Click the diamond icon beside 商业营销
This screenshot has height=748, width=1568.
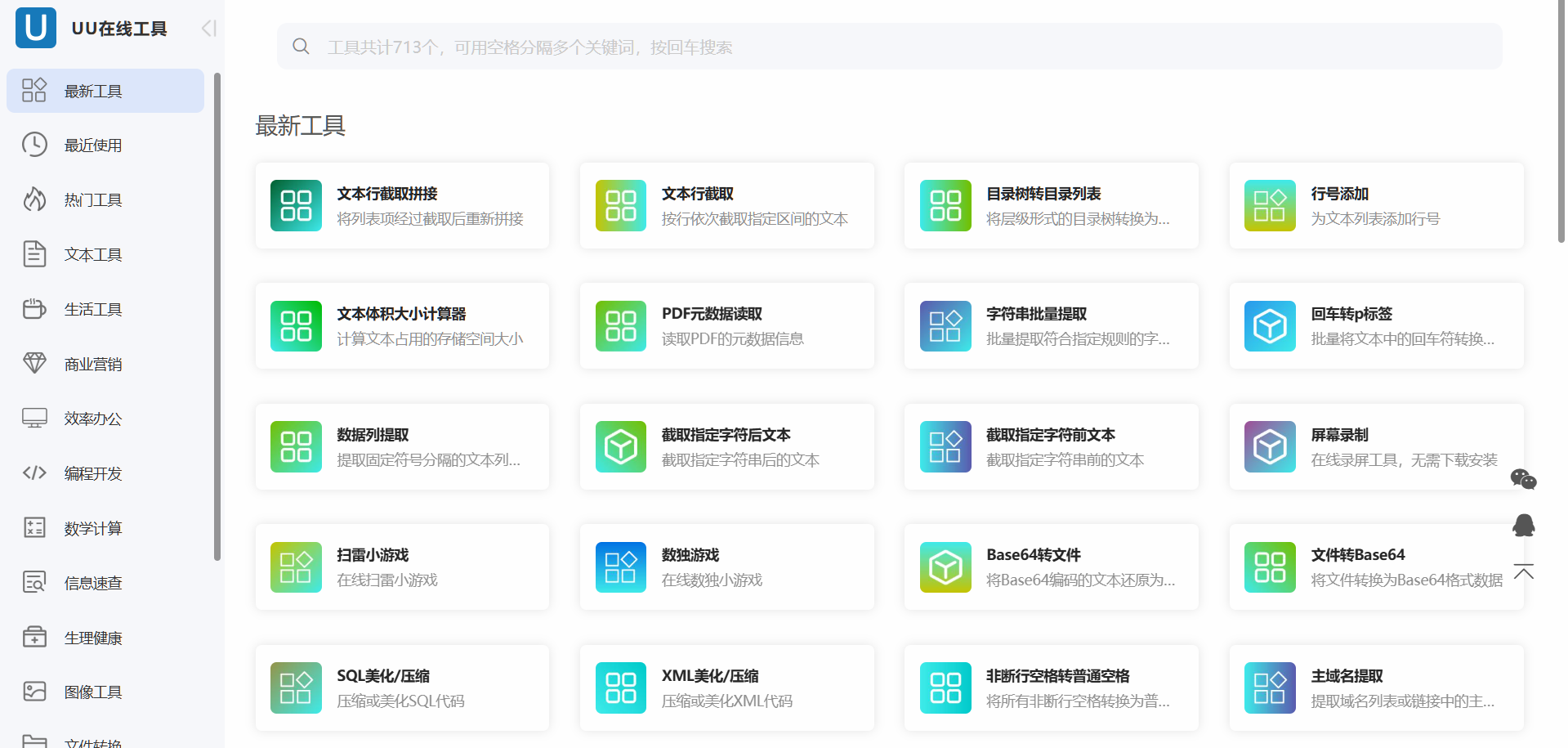[x=34, y=363]
